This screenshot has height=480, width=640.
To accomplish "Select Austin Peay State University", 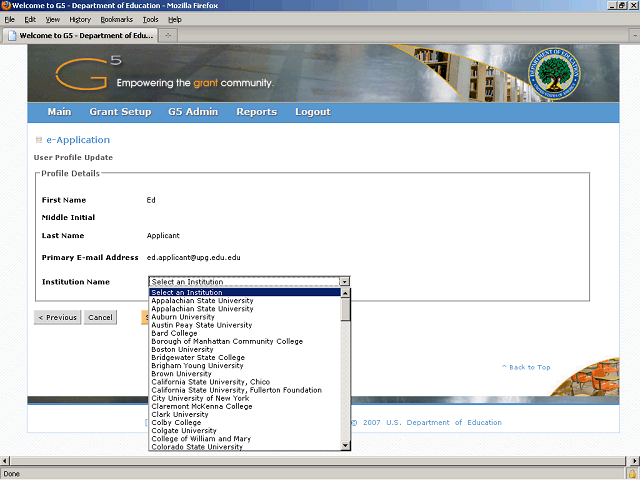I will coord(244,325).
